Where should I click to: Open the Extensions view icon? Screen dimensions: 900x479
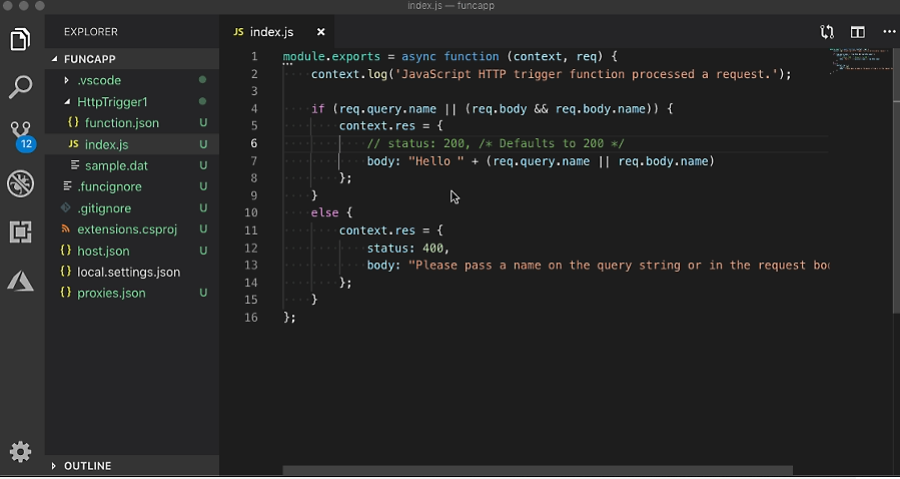20,232
